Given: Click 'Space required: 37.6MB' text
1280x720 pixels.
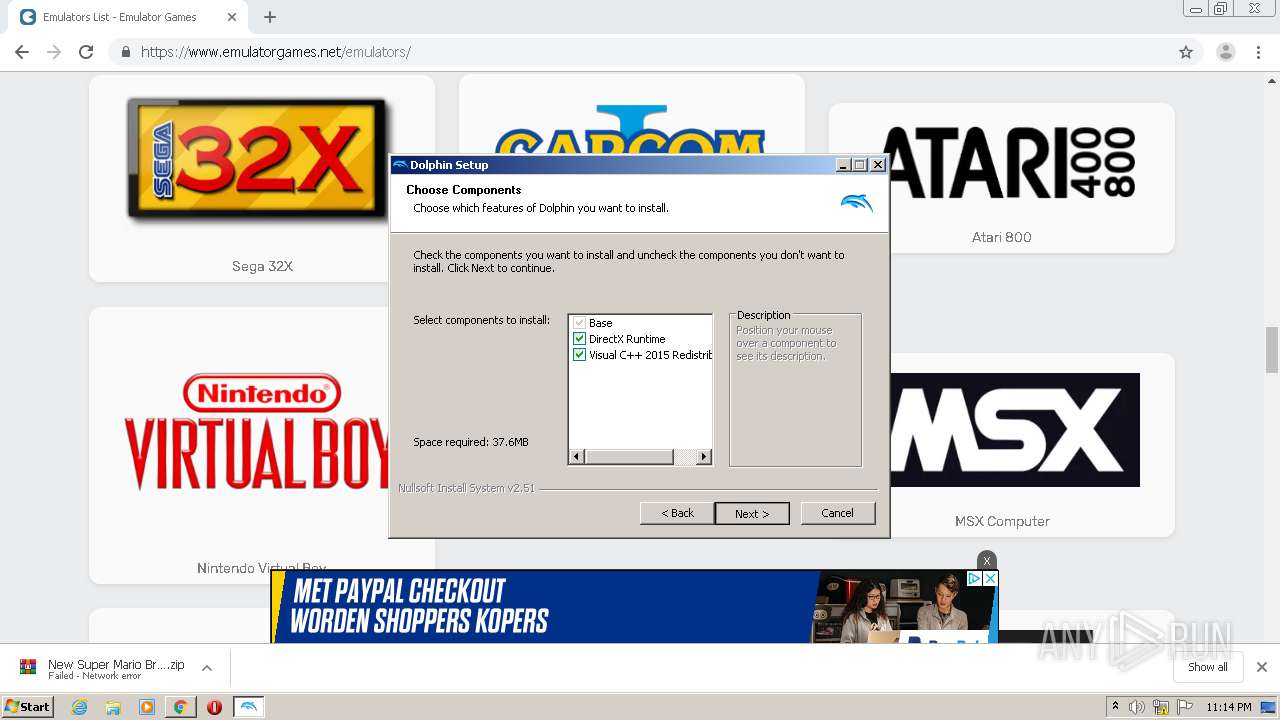Looking at the screenshot, I should point(471,442).
